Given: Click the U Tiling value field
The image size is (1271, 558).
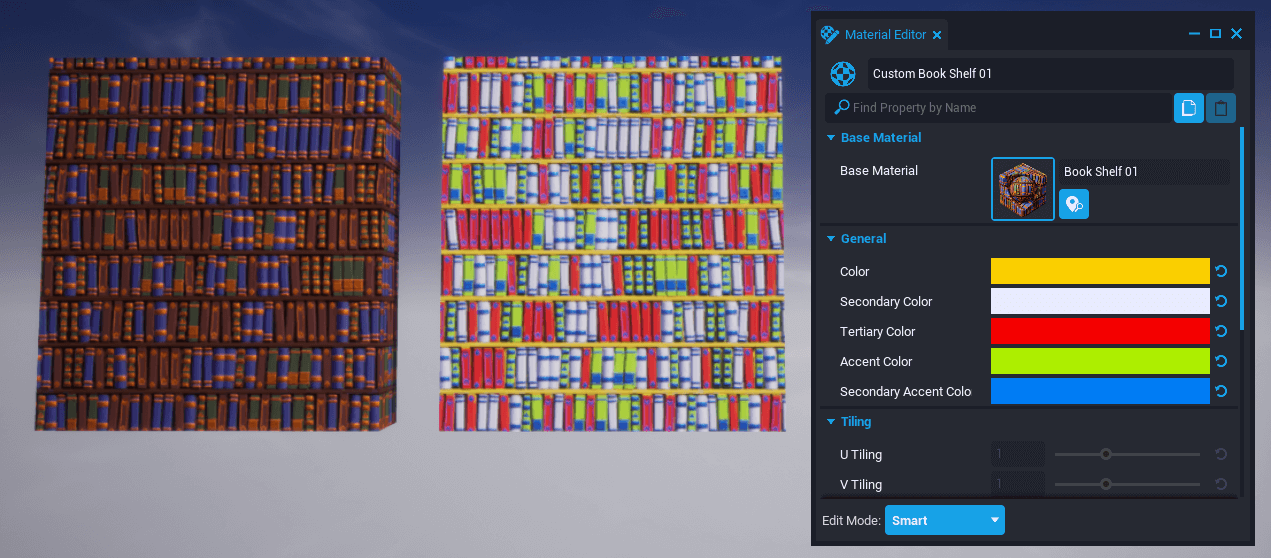Looking at the screenshot, I should (1018, 454).
